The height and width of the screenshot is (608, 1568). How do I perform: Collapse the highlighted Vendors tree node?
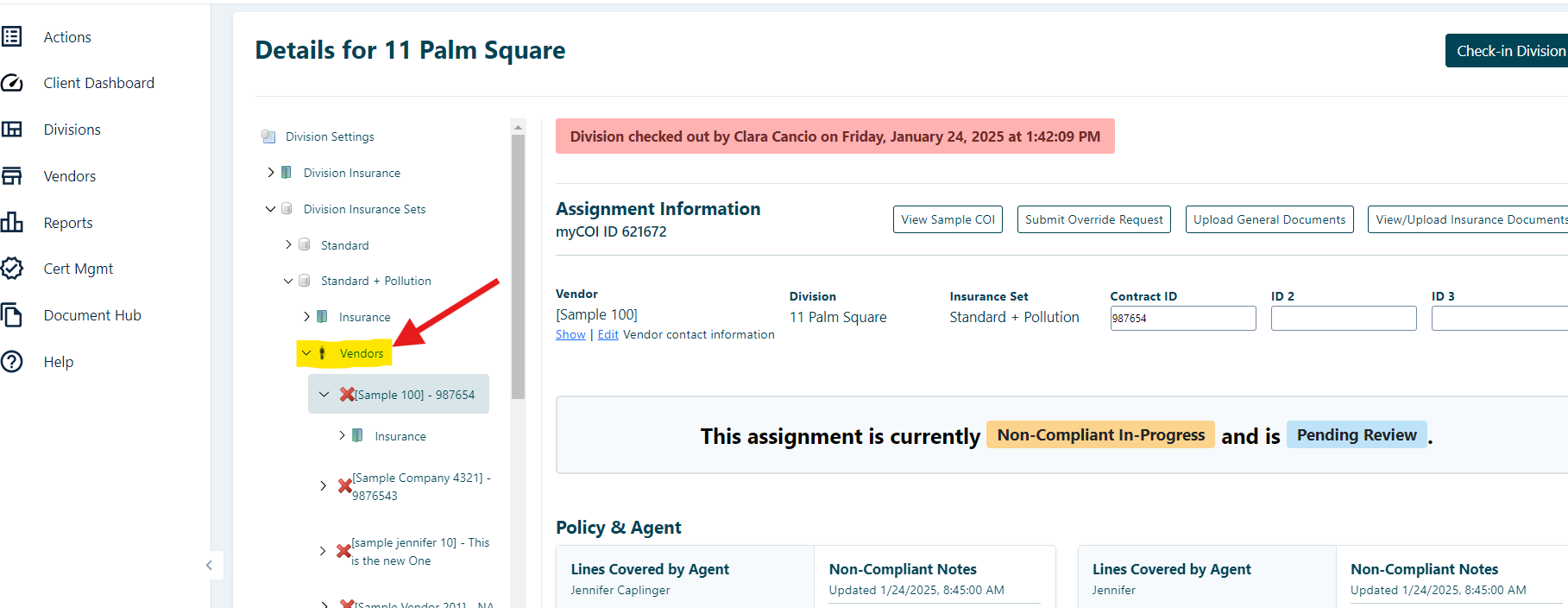point(306,353)
